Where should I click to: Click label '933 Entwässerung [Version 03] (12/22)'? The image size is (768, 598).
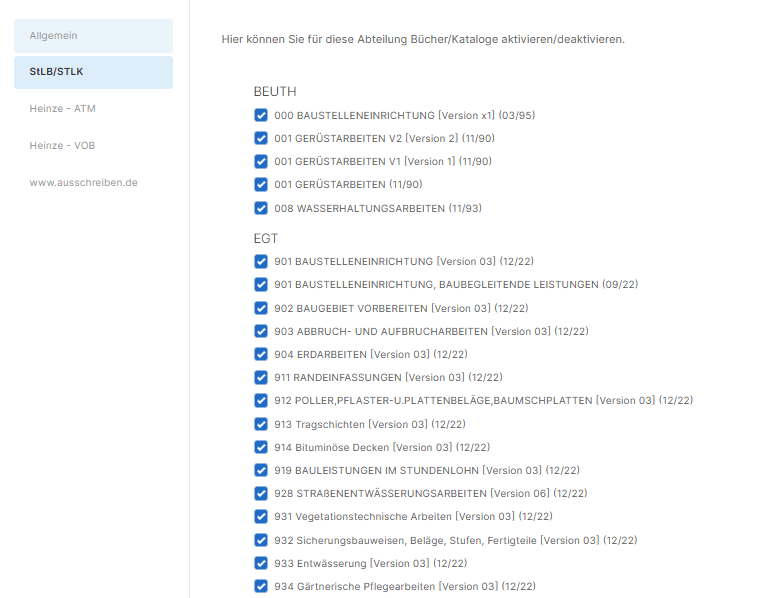tap(371, 564)
